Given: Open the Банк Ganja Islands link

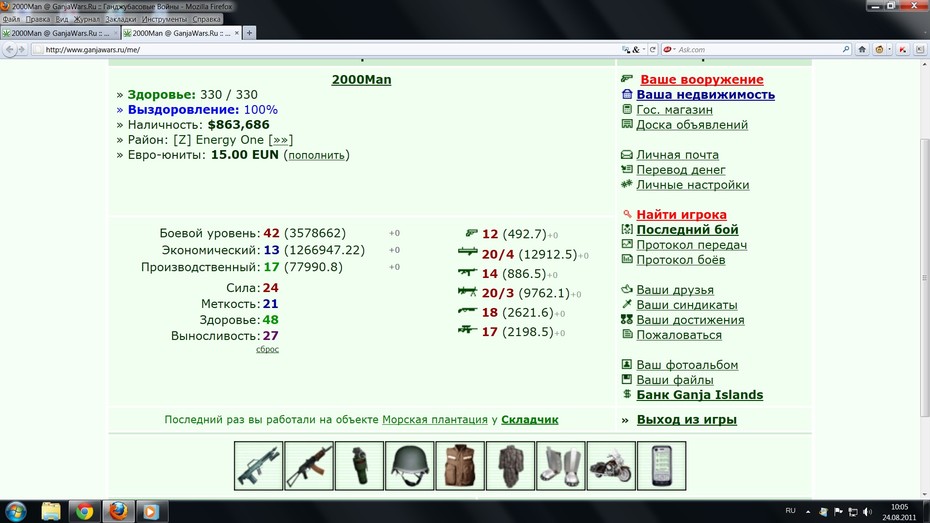Looking at the screenshot, I should click(x=699, y=395).
